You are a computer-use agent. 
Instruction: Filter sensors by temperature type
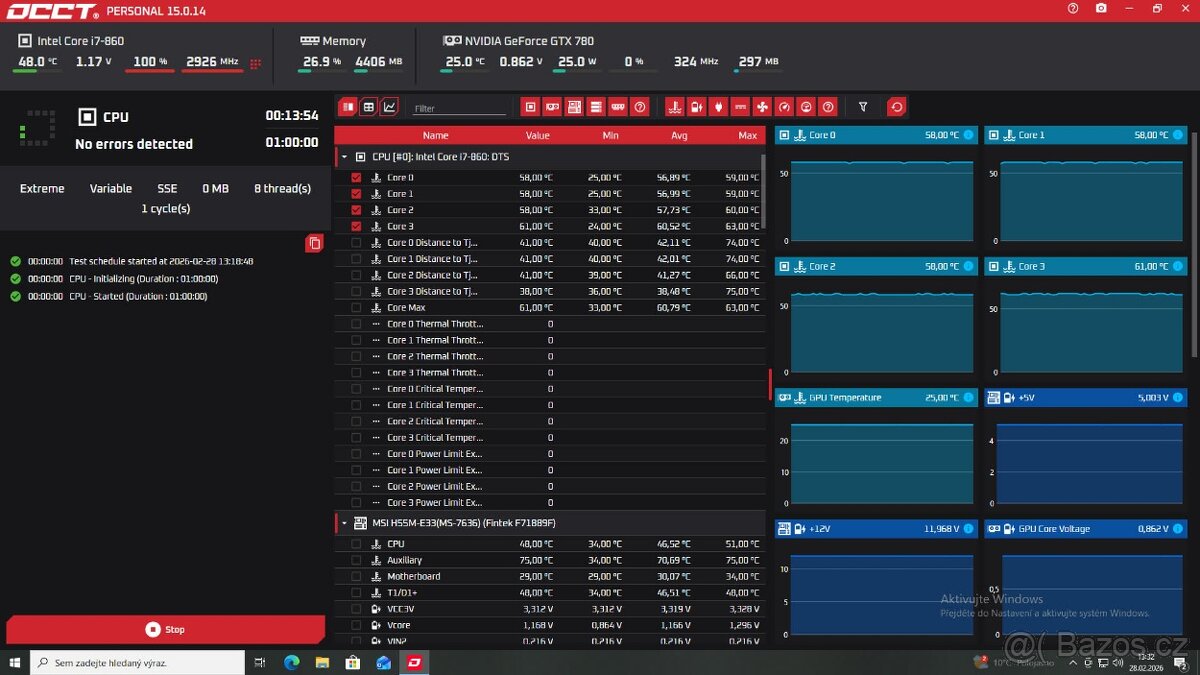pos(674,107)
